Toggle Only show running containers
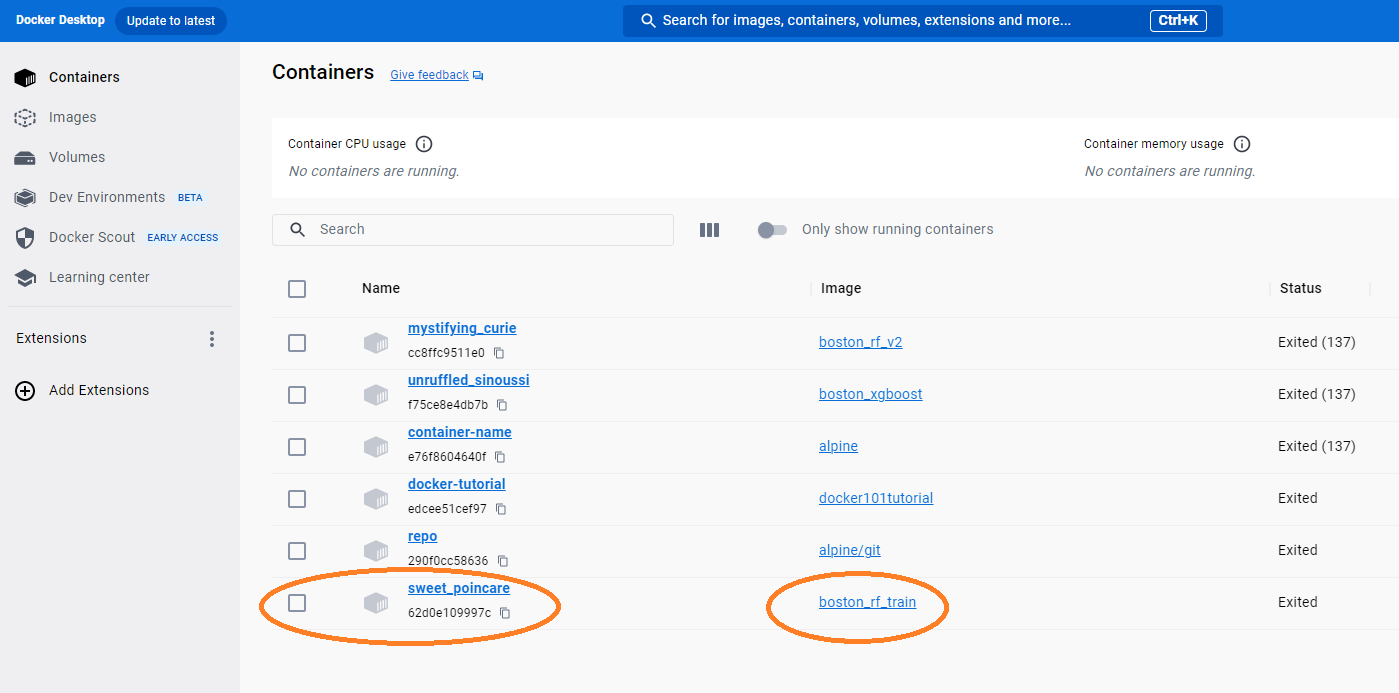1399x693 pixels. (772, 230)
